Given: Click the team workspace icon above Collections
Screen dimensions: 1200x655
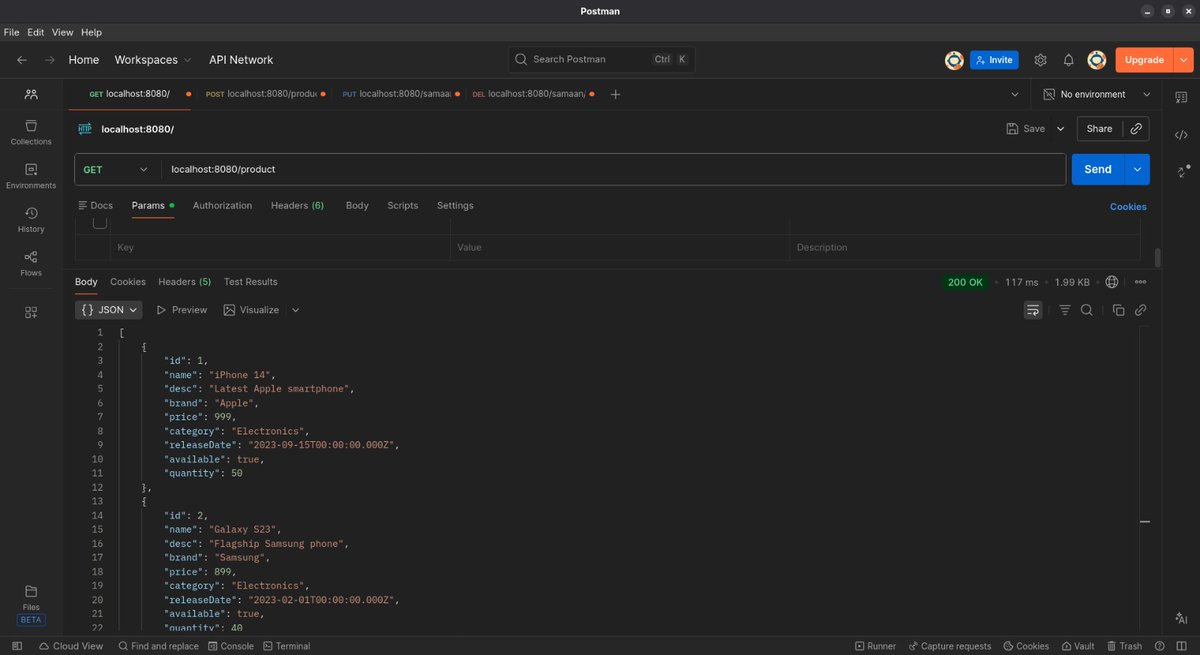Looking at the screenshot, I should 31,94.
